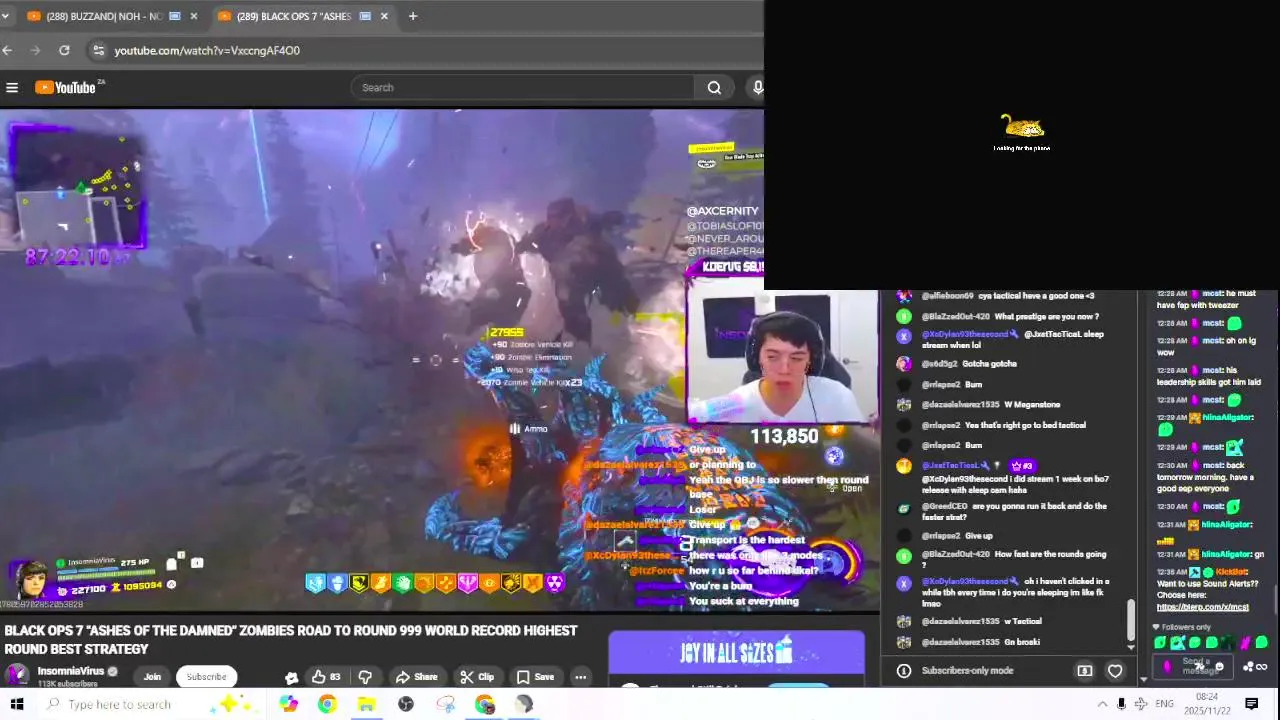Open the InsomniaVirus channel avatar
1280x720 pixels.
[17, 675]
